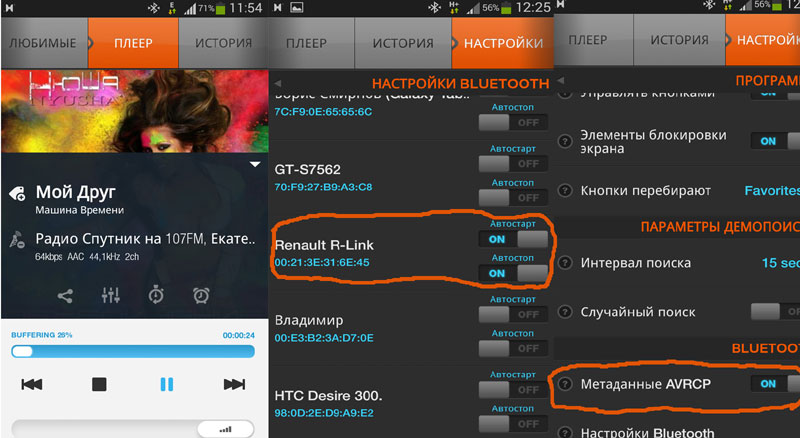Open the equalizer sliders icon
The width and height of the screenshot is (800, 438).
point(111,295)
